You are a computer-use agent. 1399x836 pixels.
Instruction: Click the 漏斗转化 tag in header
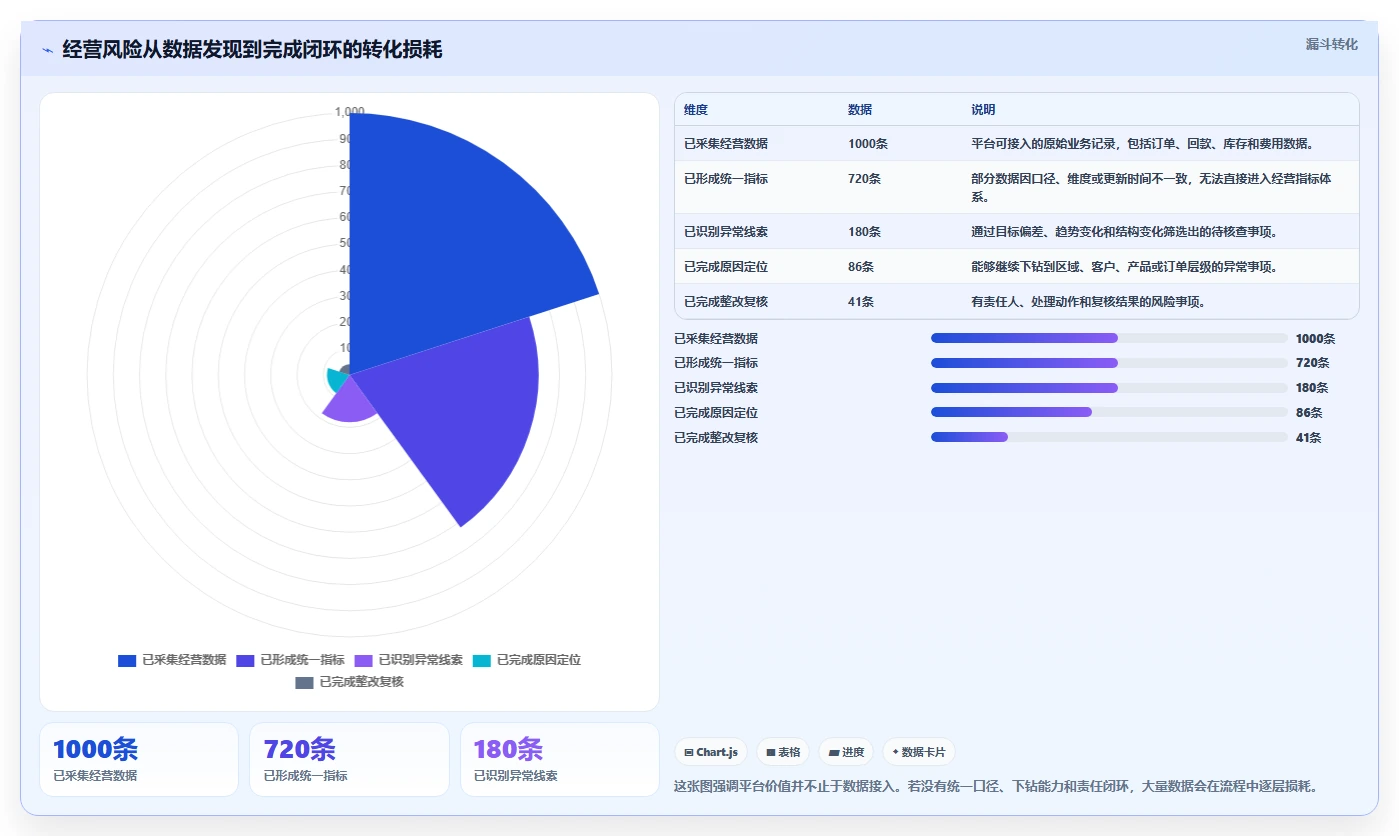[x=1331, y=44]
